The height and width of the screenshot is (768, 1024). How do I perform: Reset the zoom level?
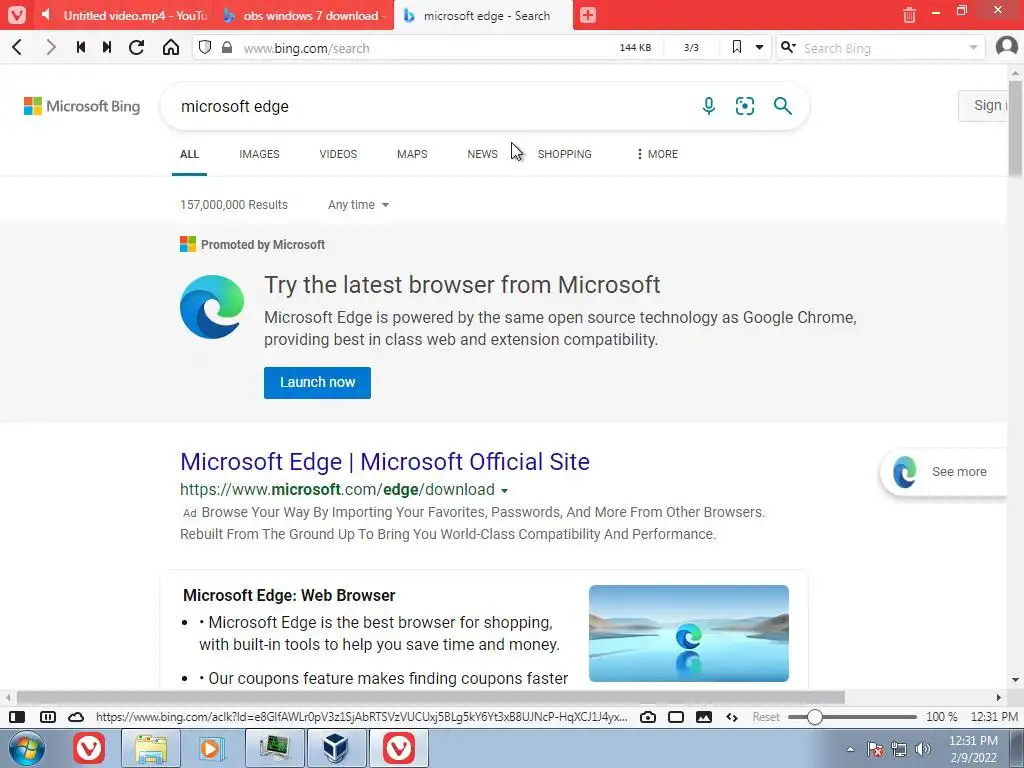coord(765,717)
